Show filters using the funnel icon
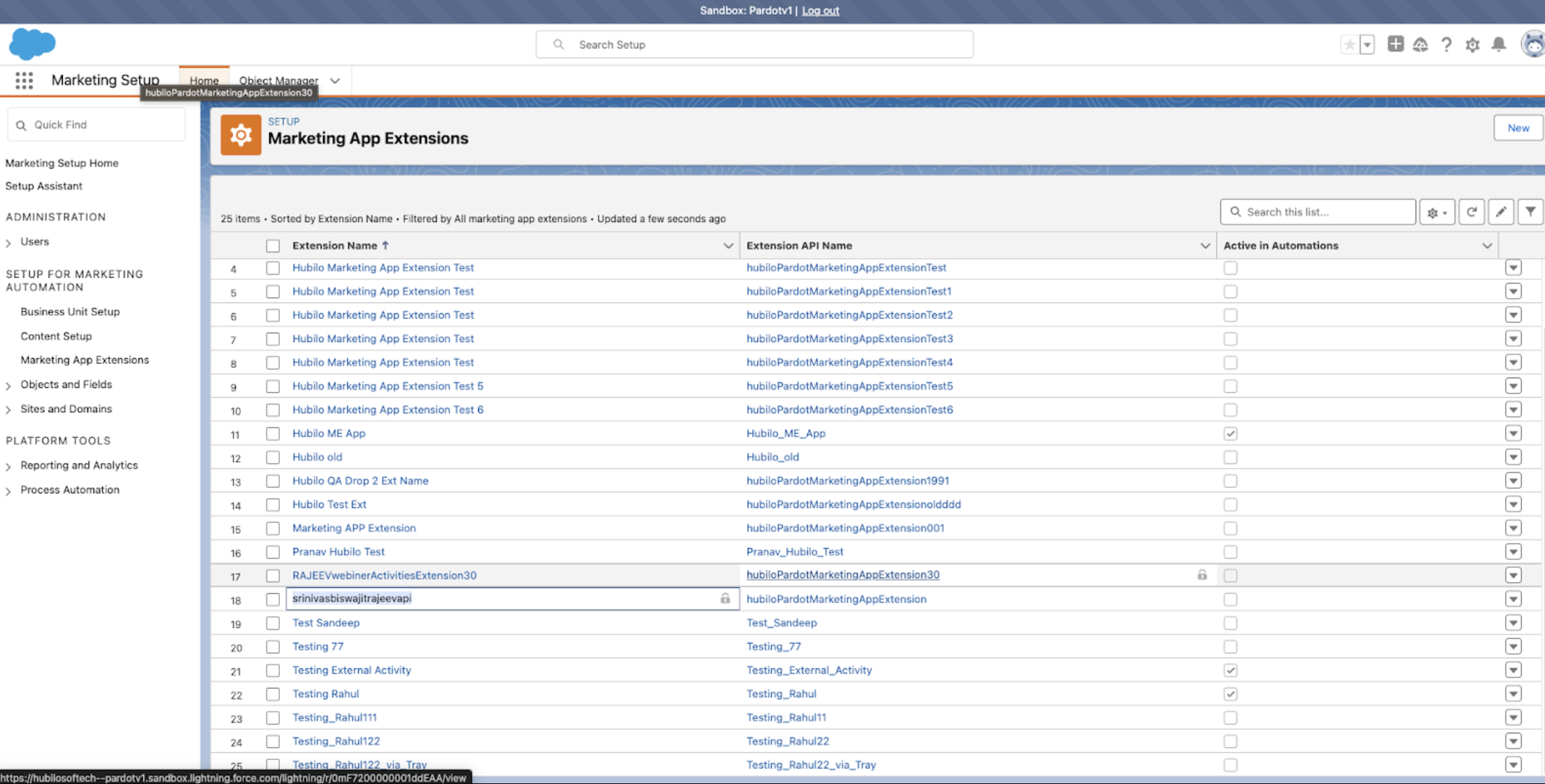The height and width of the screenshot is (784, 1545). coord(1531,212)
